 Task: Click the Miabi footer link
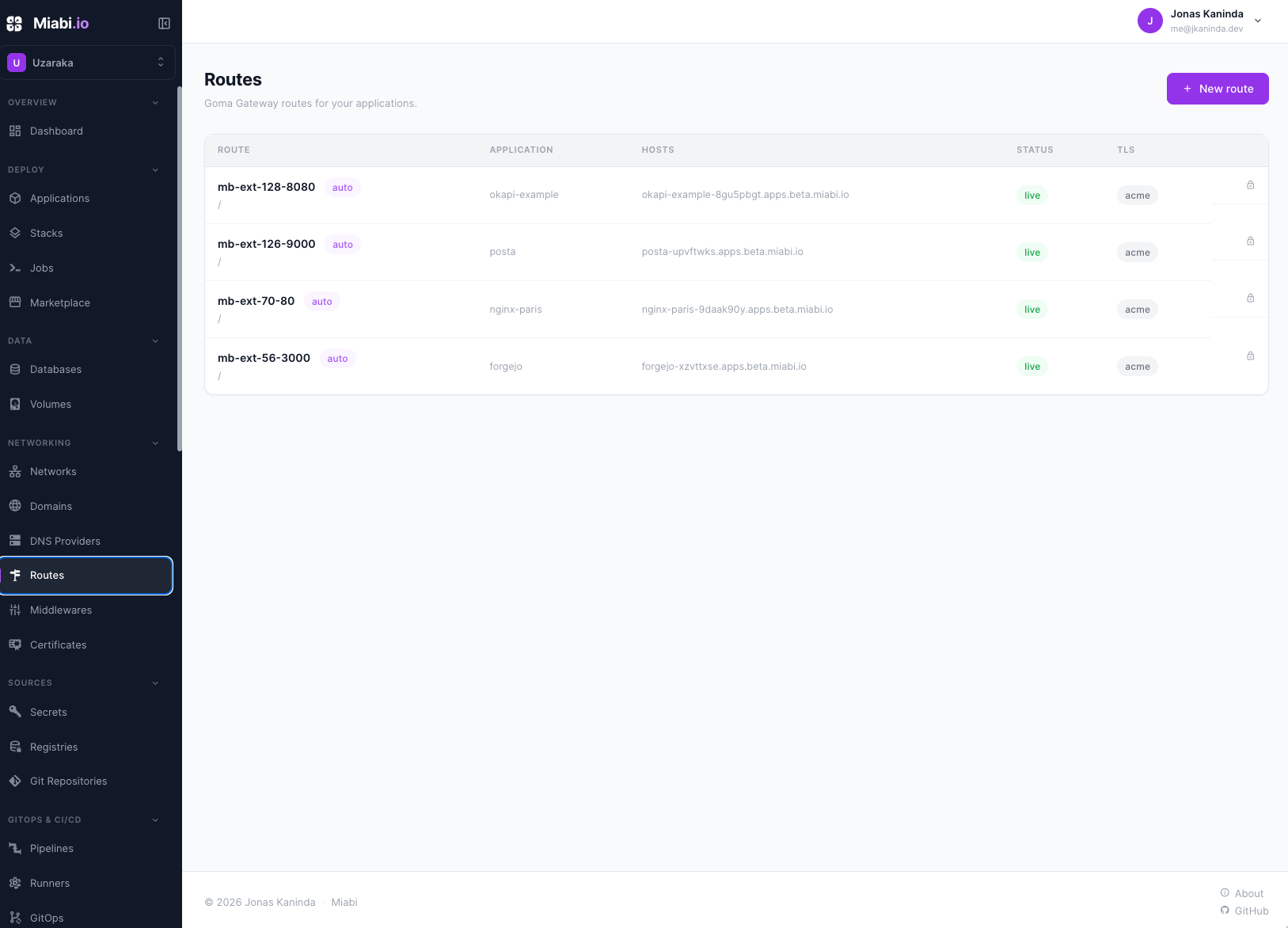[344, 902]
